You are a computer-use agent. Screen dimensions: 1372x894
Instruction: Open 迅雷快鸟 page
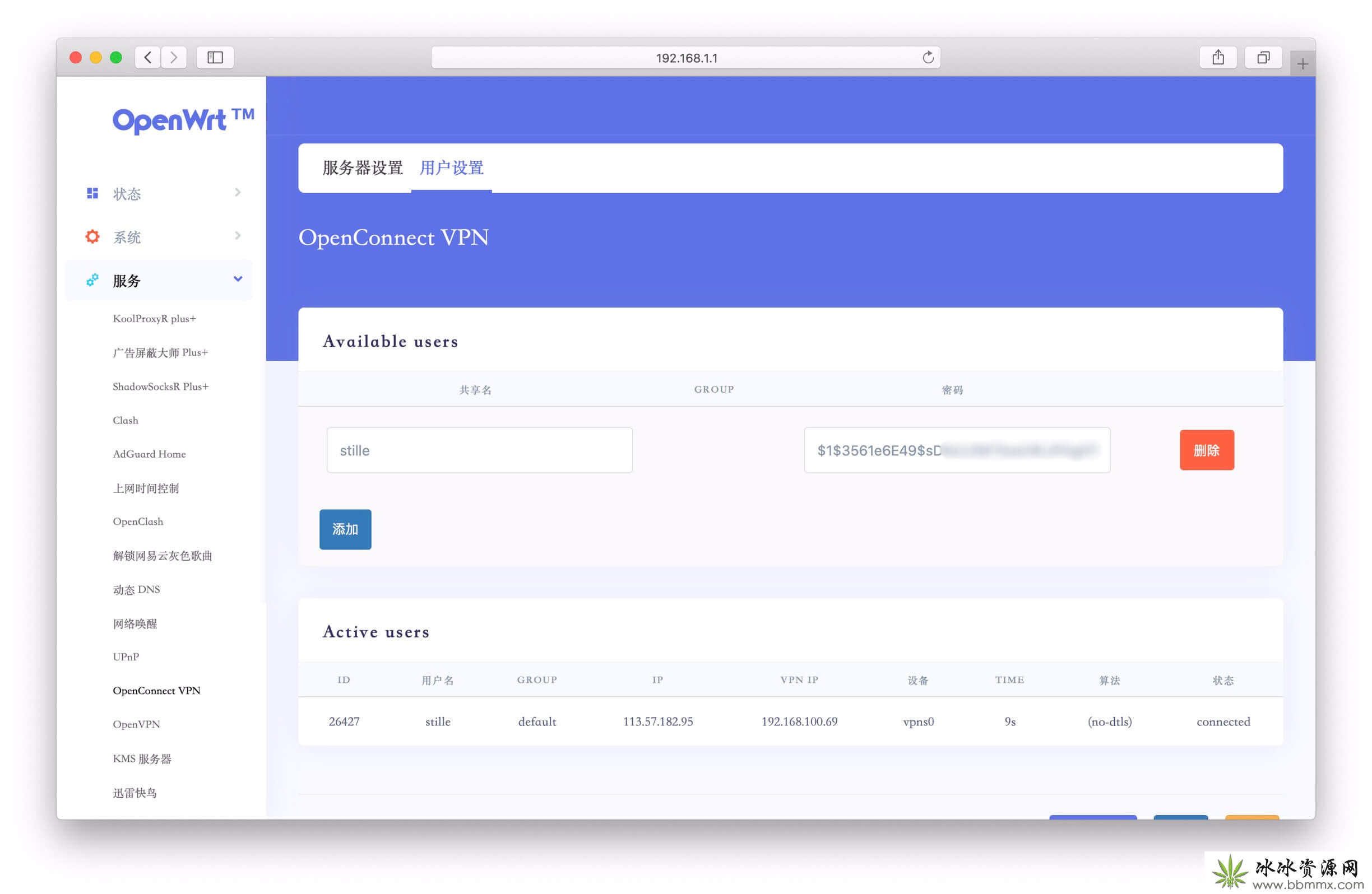(135, 793)
